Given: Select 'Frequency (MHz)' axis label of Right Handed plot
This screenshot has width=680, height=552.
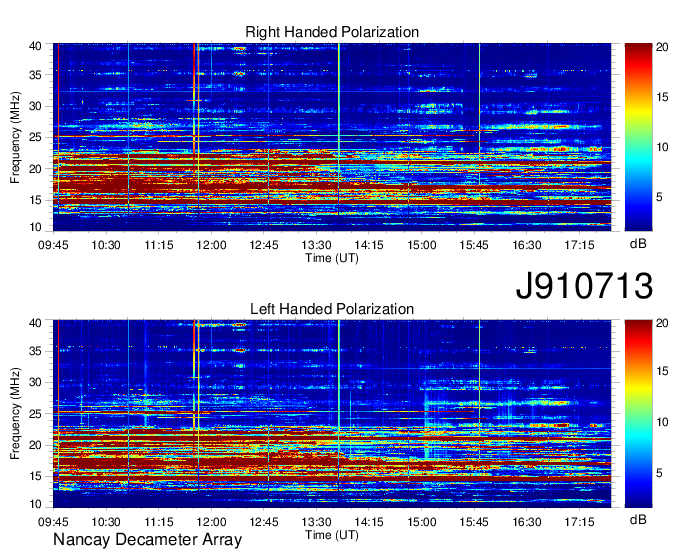Looking at the screenshot, I should [x=15, y=137].
